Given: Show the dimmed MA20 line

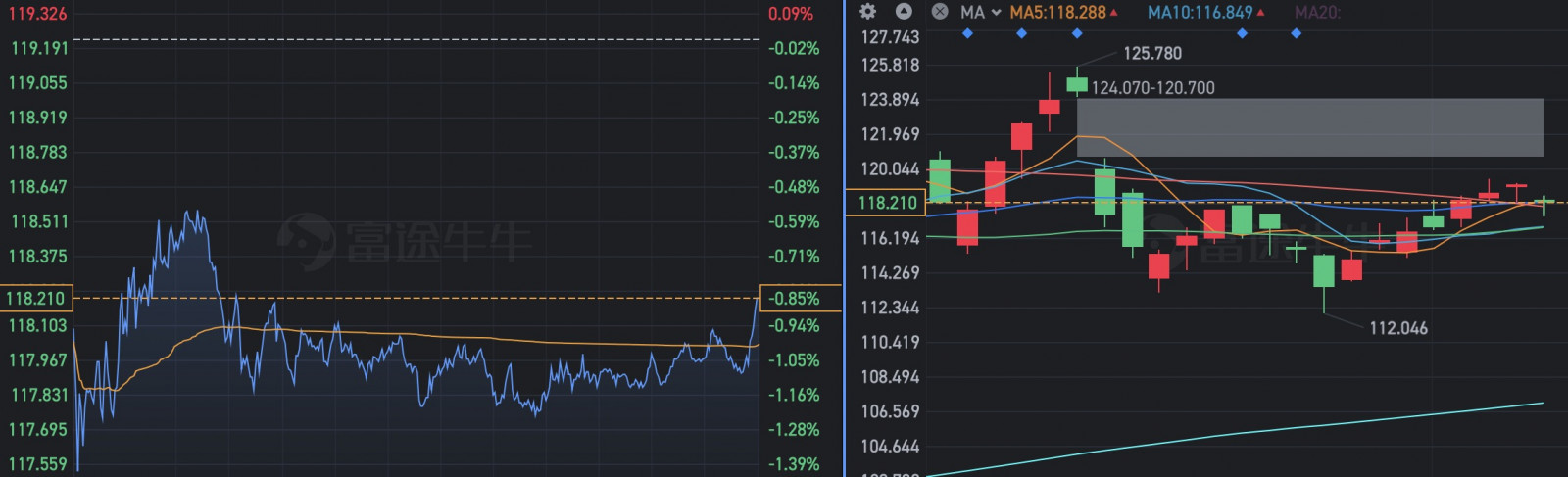Looking at the screenshot, I should (1316, 13).
